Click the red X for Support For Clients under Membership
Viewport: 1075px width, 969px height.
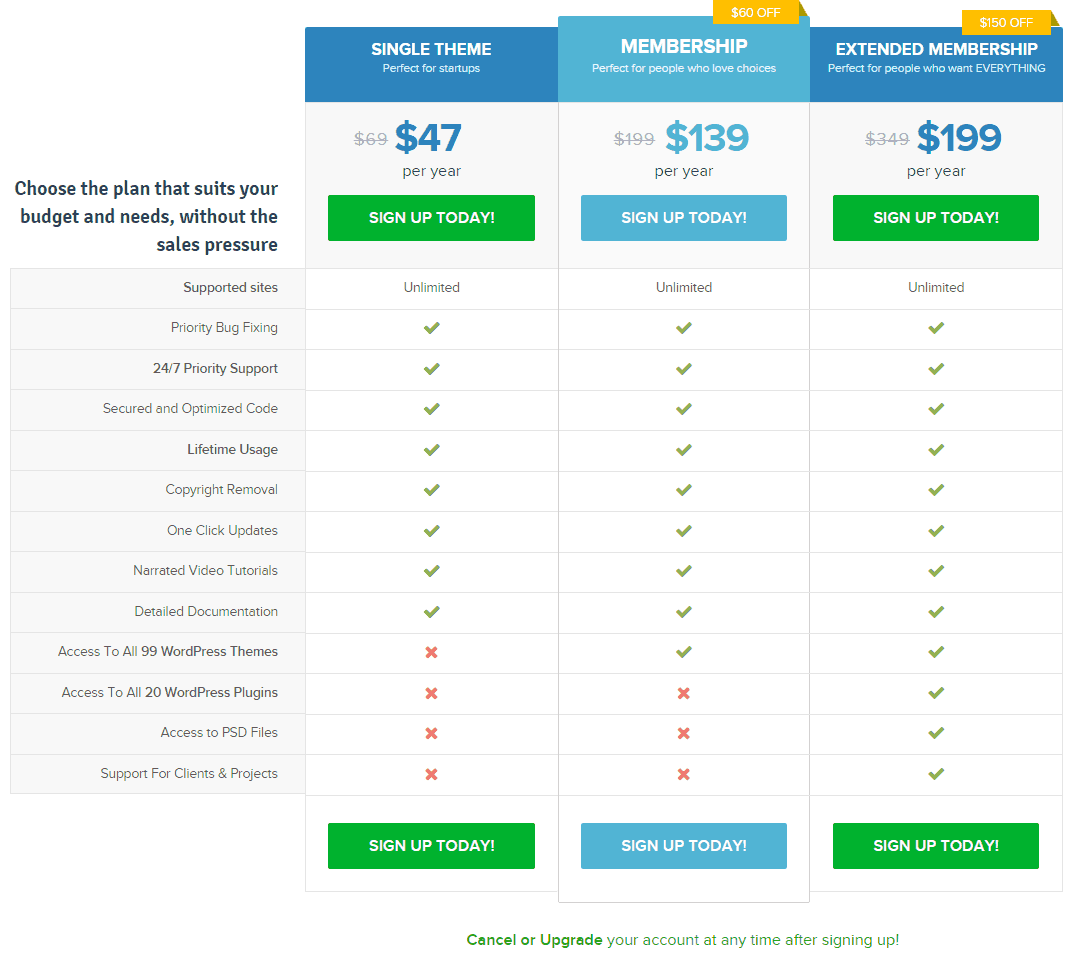click(683, 774)
